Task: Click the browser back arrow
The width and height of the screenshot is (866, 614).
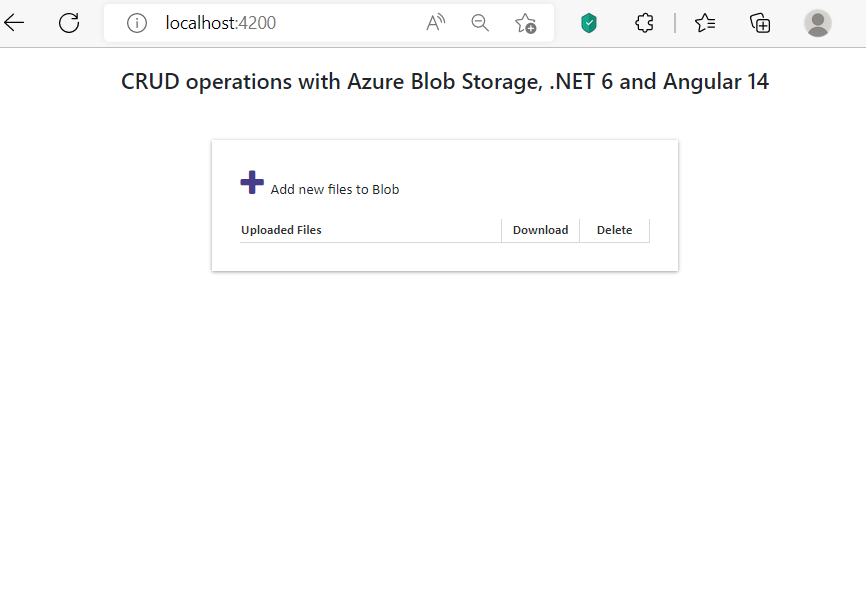Action: pyautogui.click(x=15, y=22)
